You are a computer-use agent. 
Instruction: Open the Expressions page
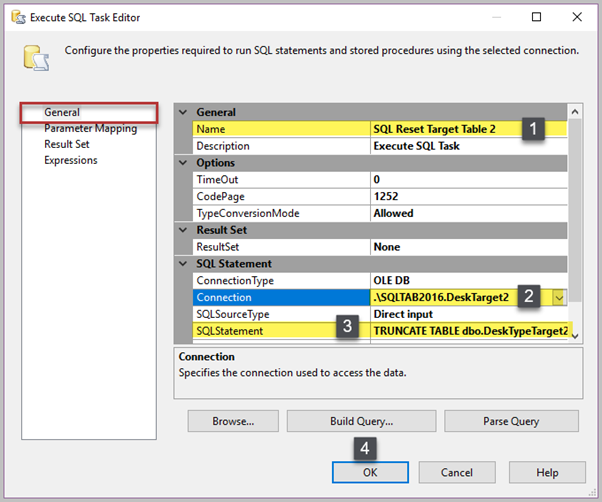71,160
